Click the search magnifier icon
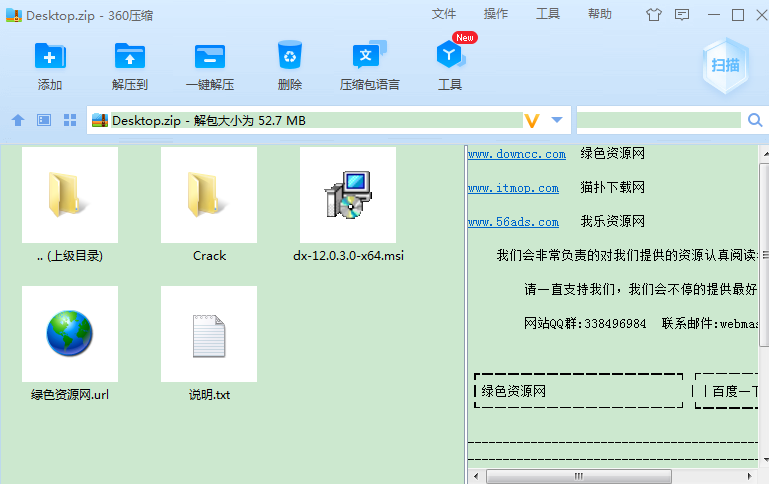This screenshot has height=484, width=769. coord(755,120)
